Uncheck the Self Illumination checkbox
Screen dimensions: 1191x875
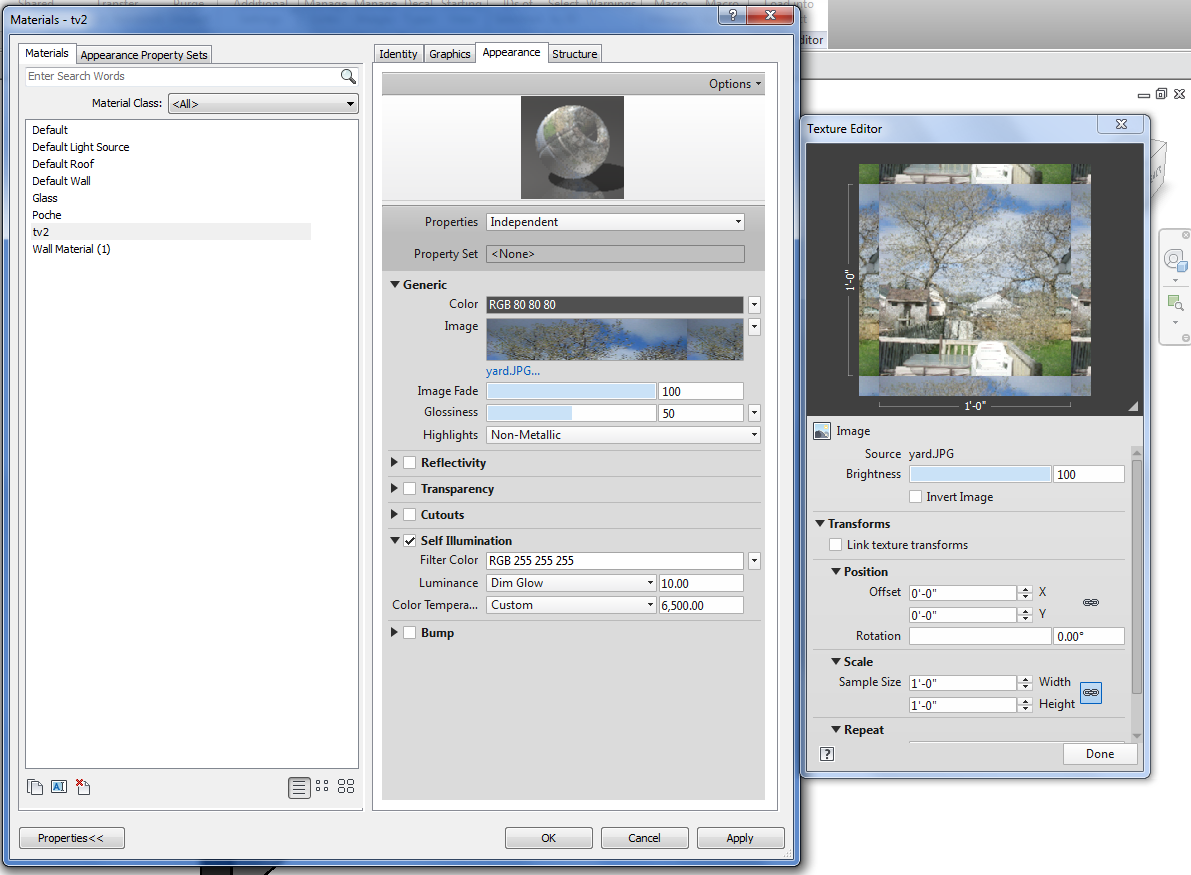tap(410, 541)
